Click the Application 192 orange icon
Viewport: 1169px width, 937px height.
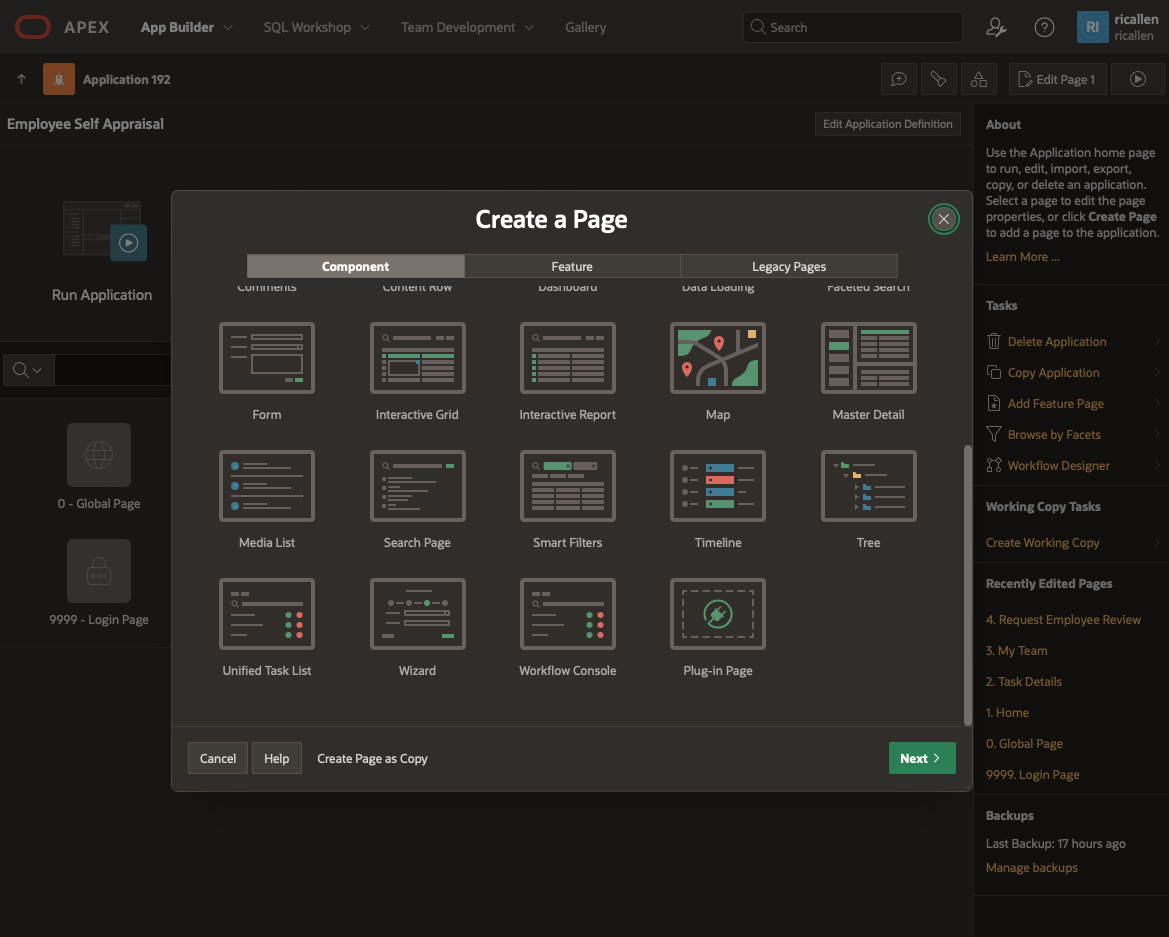(x=59, y=79)
